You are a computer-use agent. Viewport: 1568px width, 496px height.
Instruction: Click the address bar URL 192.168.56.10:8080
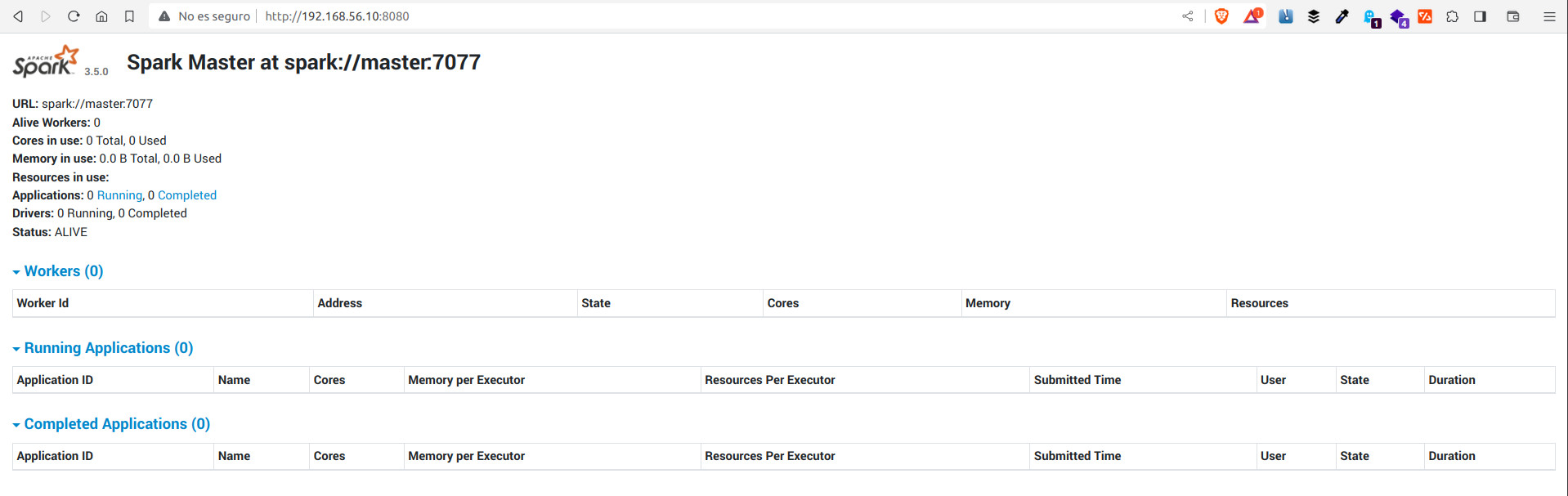click(337, 16)
